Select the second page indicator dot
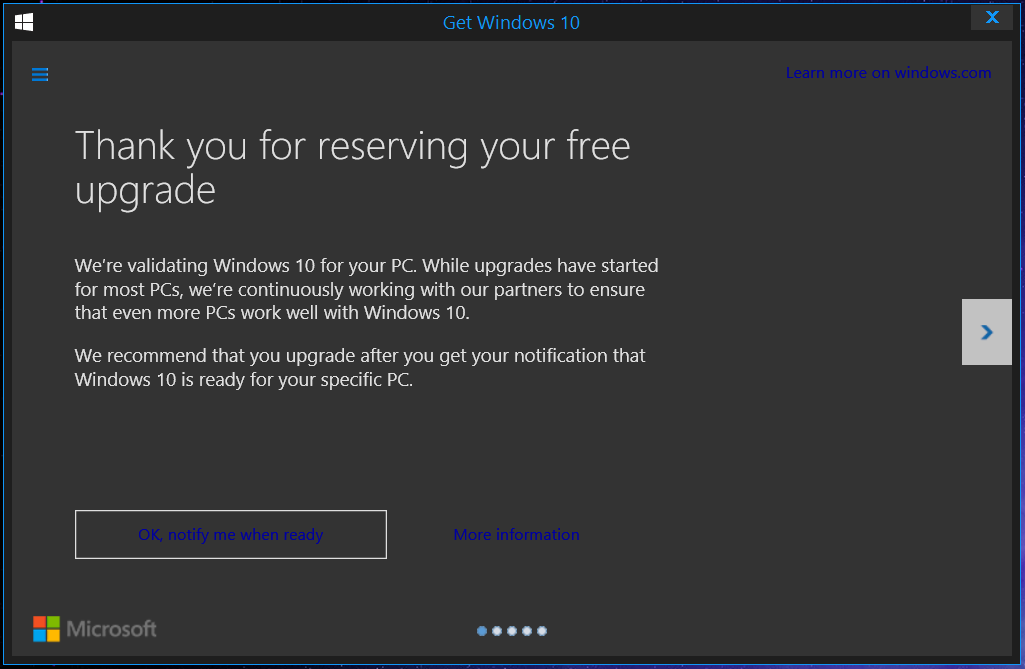 497,631
